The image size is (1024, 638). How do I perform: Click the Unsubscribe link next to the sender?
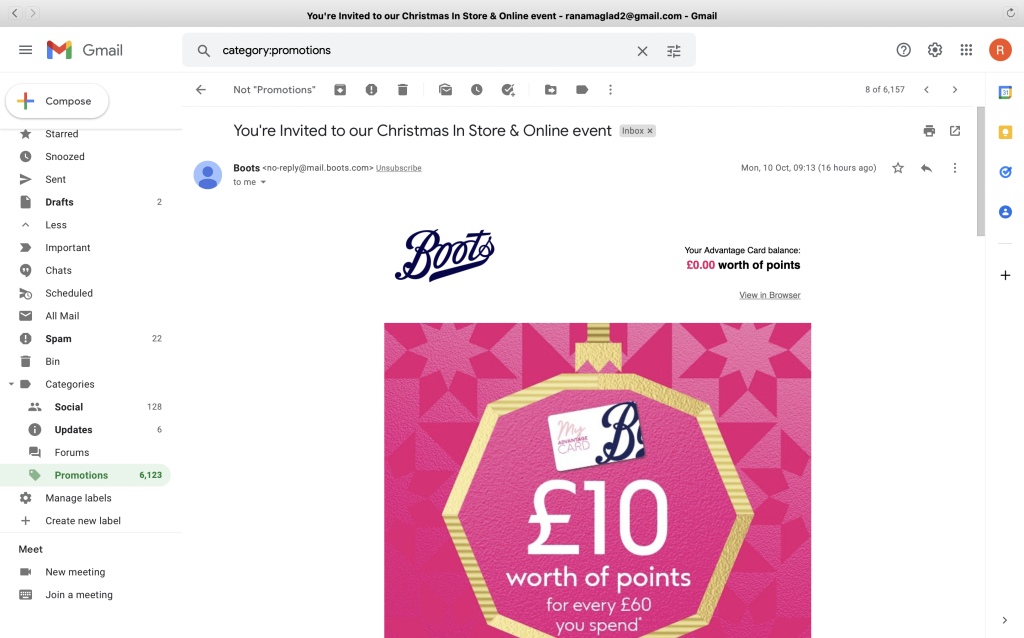(398, 168)
